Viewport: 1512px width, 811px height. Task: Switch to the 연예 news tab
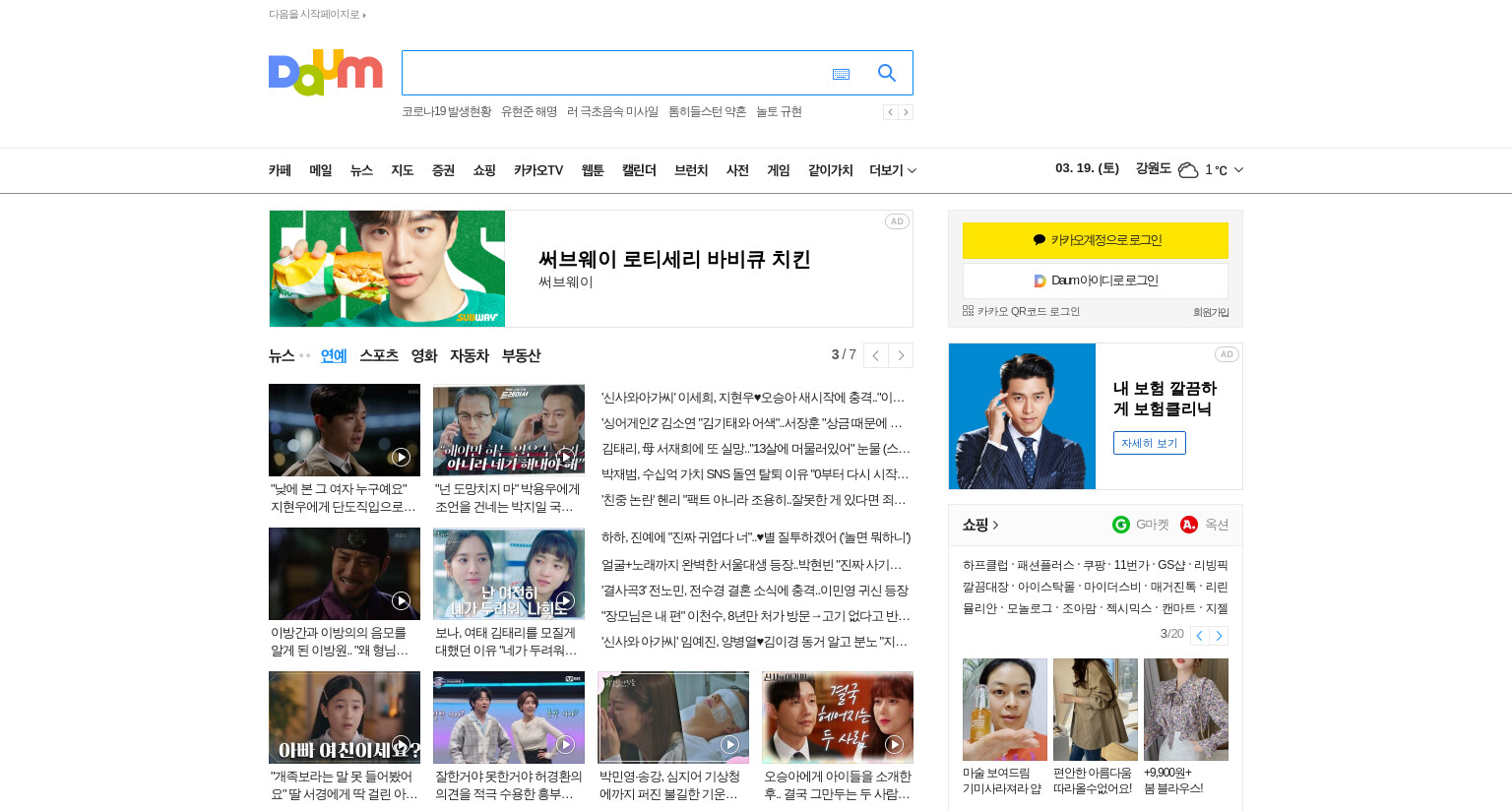click(334, 355)
